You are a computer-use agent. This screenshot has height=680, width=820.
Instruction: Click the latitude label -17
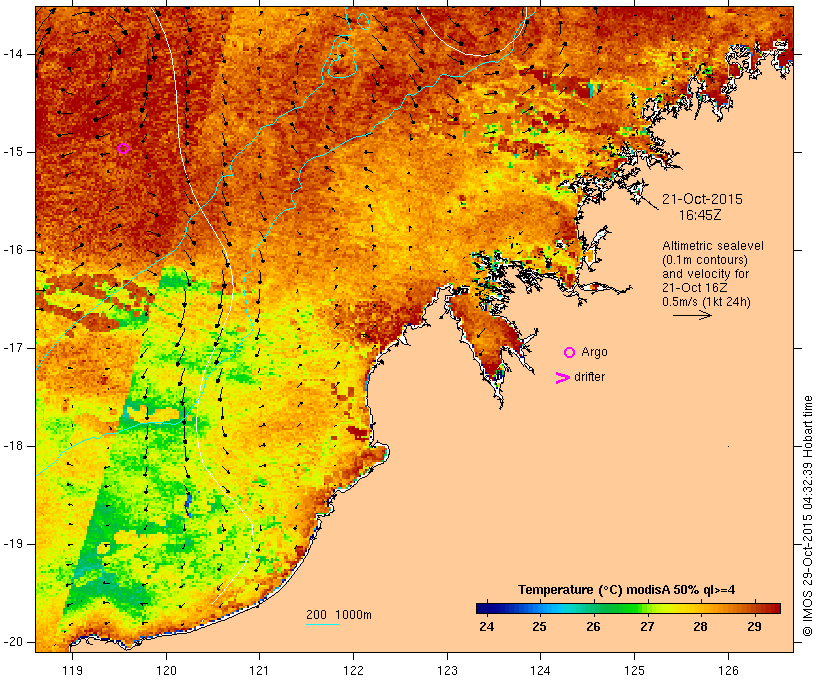[12, 348]
